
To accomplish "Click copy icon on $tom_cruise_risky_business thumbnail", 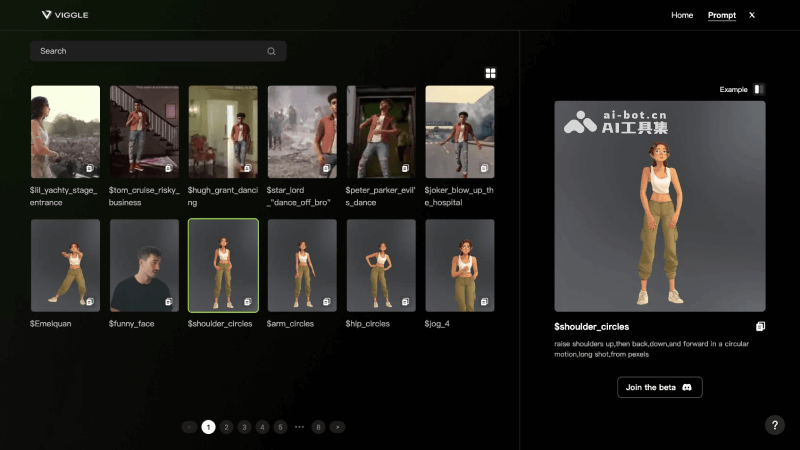I will pos(168,168).
